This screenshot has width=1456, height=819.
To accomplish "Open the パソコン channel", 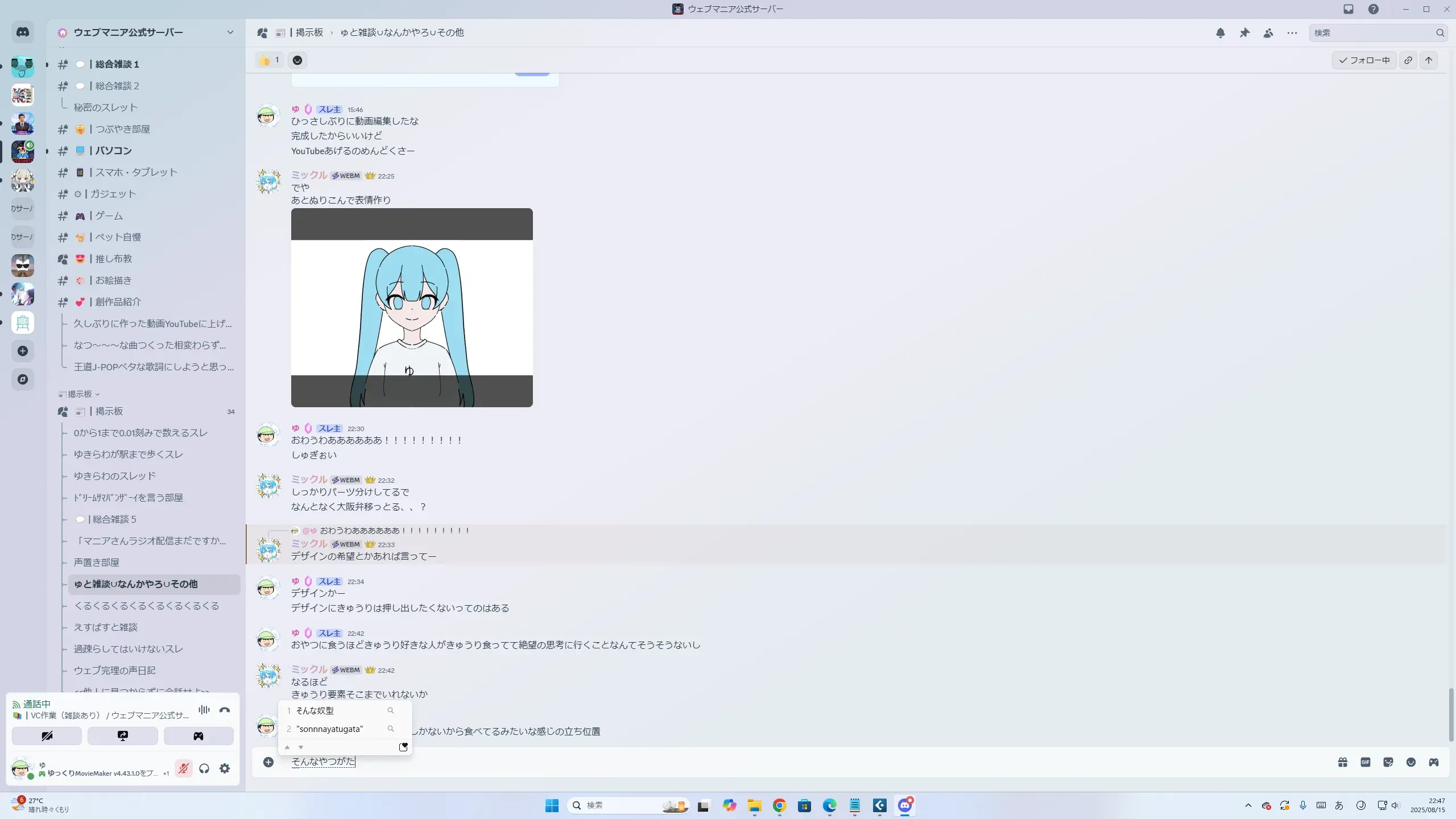I will tap(114, 151).
